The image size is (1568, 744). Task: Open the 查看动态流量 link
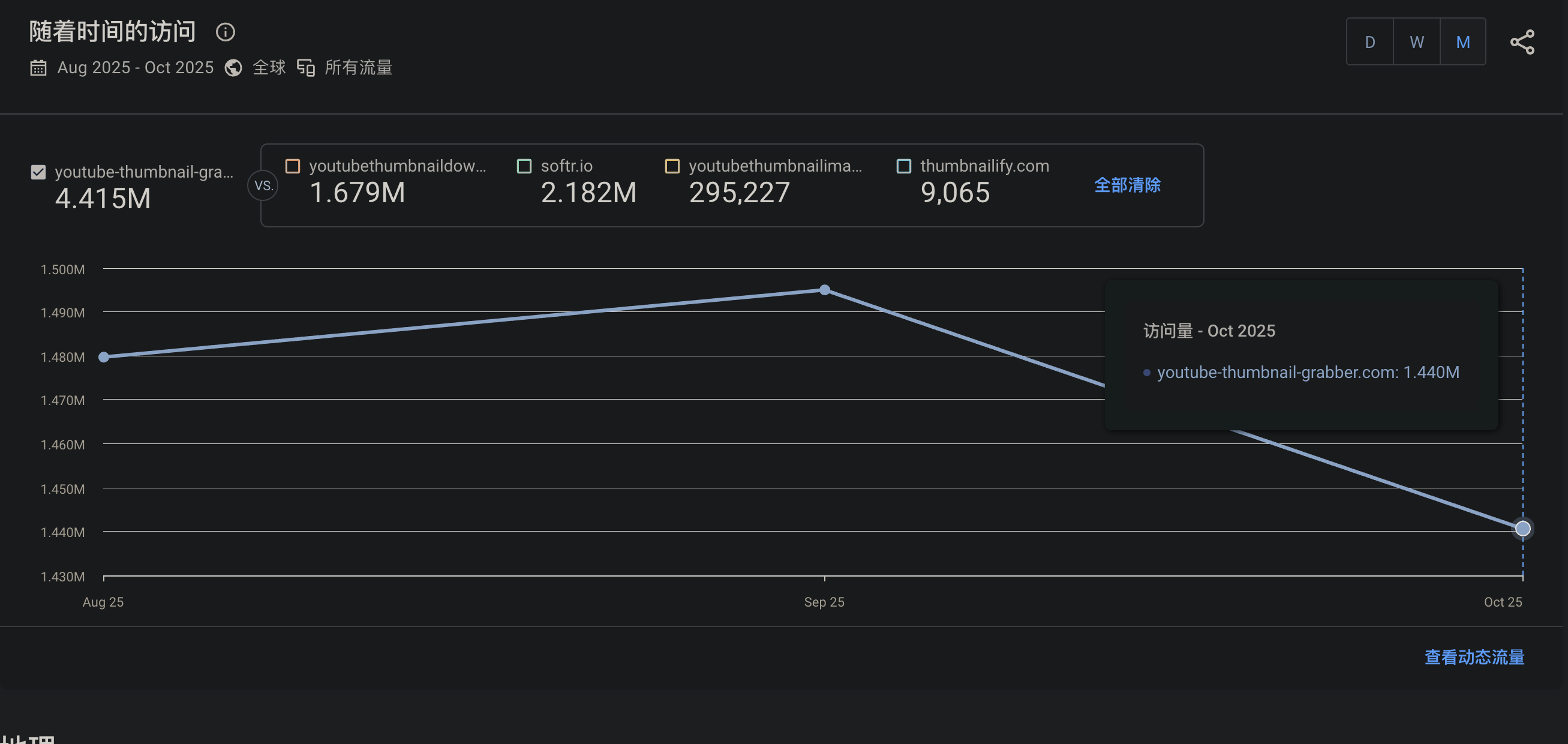click(1474, 657)
